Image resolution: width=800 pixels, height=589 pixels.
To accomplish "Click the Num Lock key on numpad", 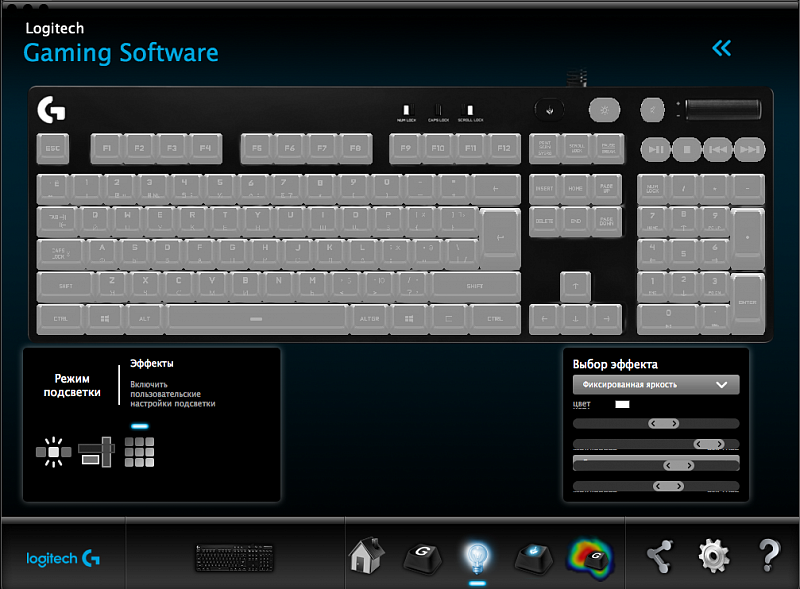I will (x=653, y=189).
